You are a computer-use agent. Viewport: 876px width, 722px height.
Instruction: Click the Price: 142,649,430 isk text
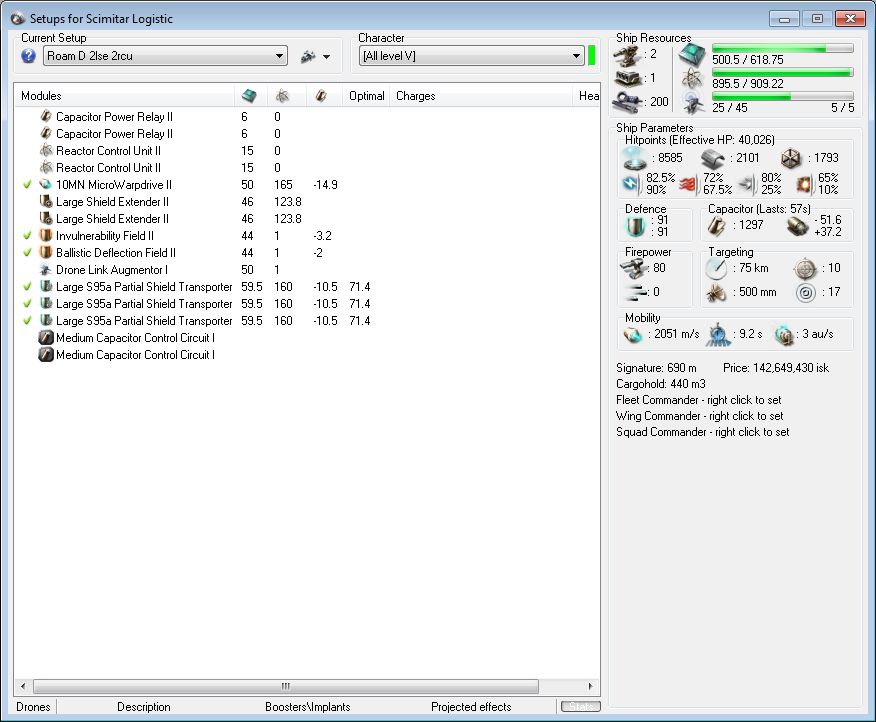click(x=776, y=368)
